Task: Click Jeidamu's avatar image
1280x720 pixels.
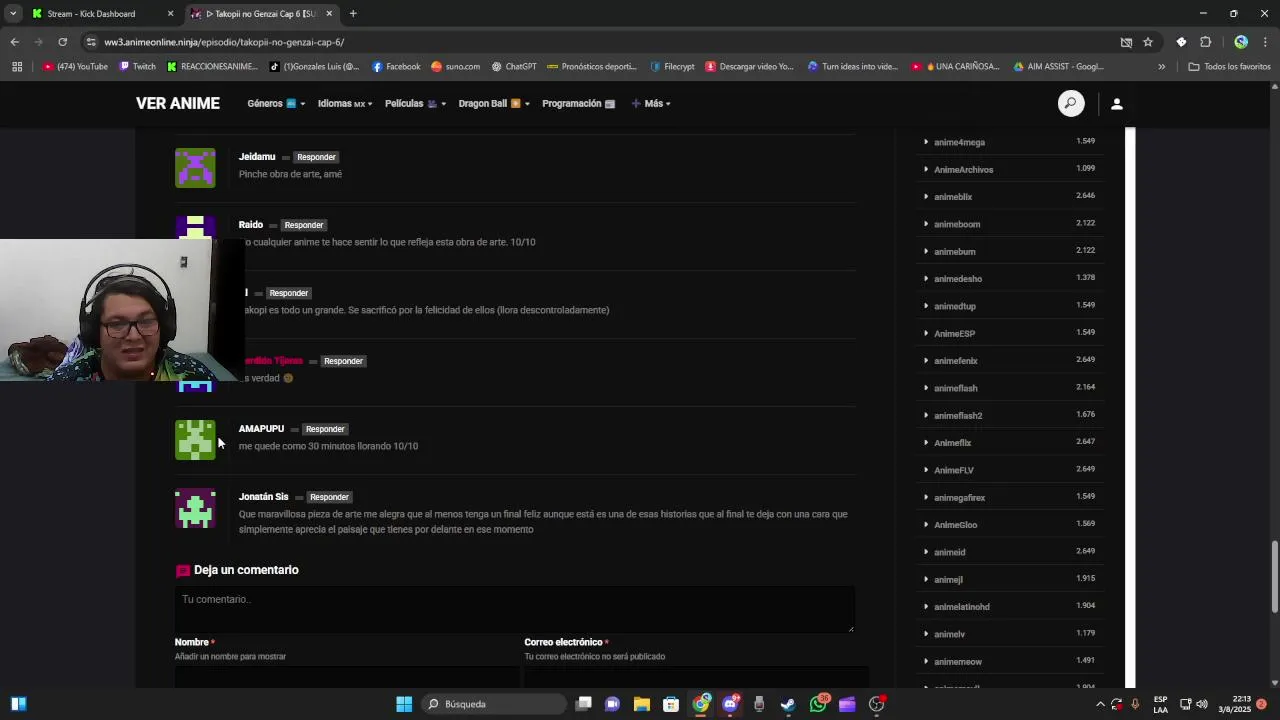Action: (195, 168)
